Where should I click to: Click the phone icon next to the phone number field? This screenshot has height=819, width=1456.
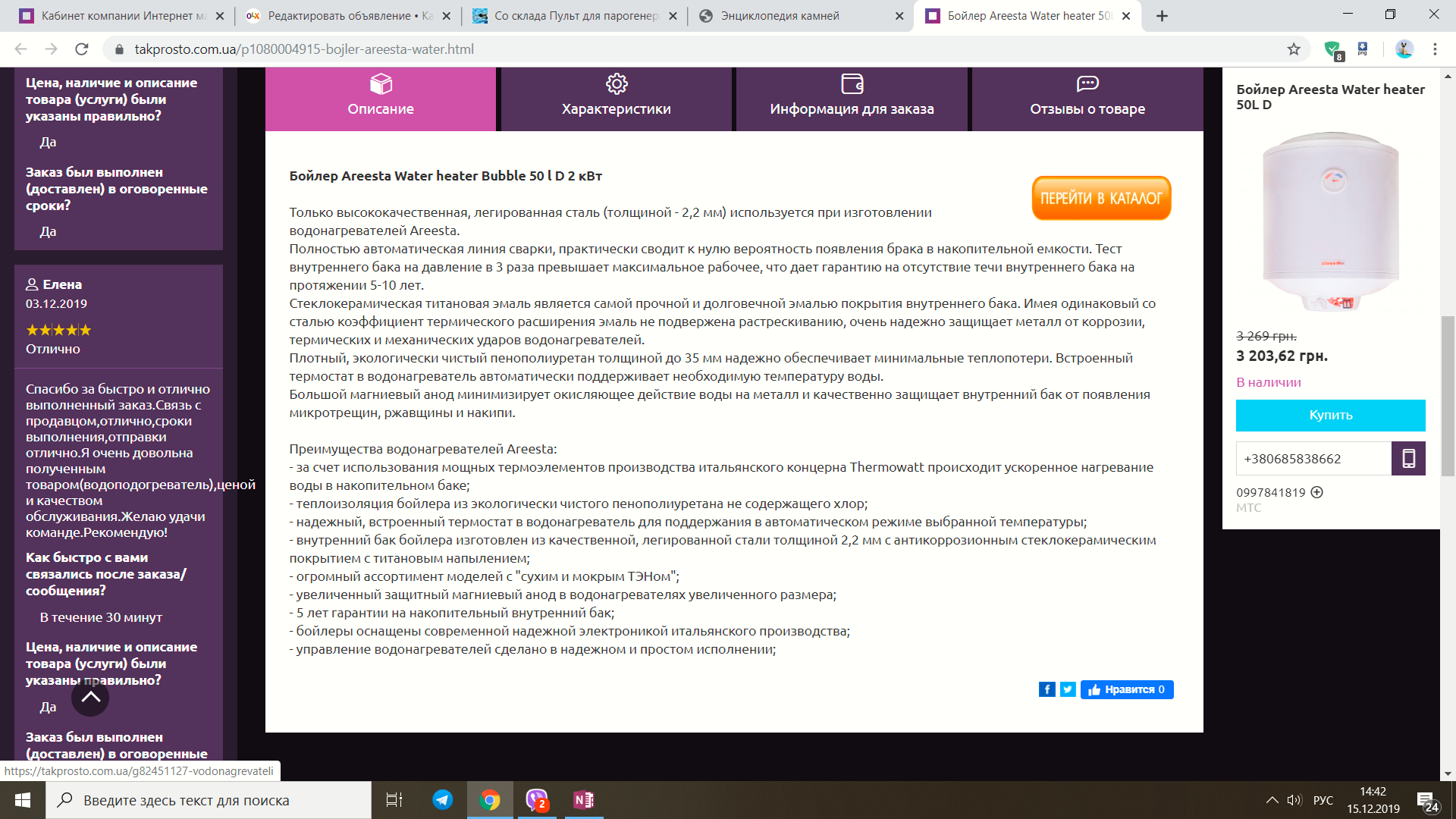[1408, 459]
